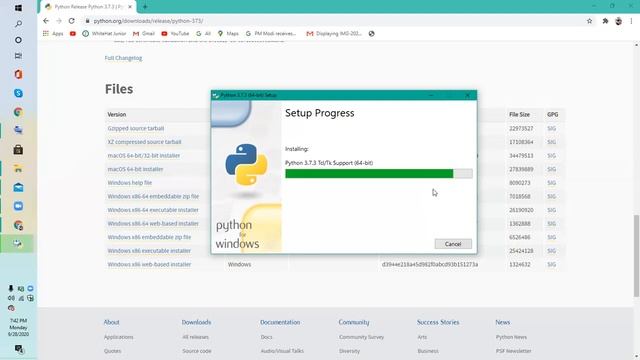This screenshot has width=640, height=360.
Task: Open Documentation in the footer
Action: tap(280, 322)
